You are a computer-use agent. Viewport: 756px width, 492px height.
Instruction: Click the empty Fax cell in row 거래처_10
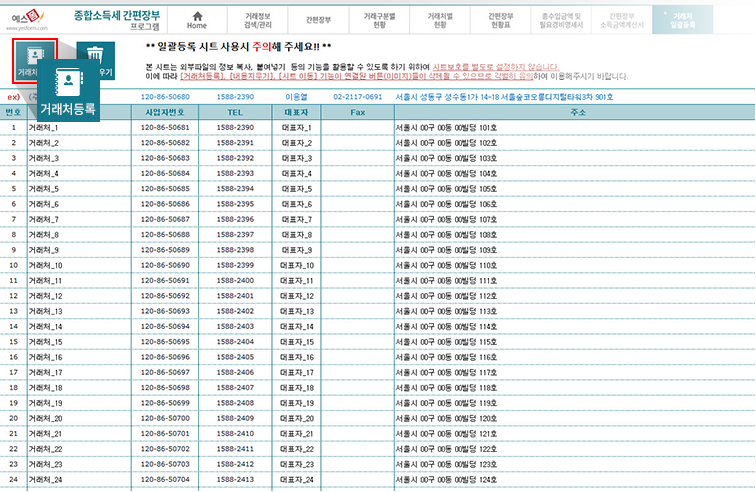pyautogui.click(x=357, y=265)
